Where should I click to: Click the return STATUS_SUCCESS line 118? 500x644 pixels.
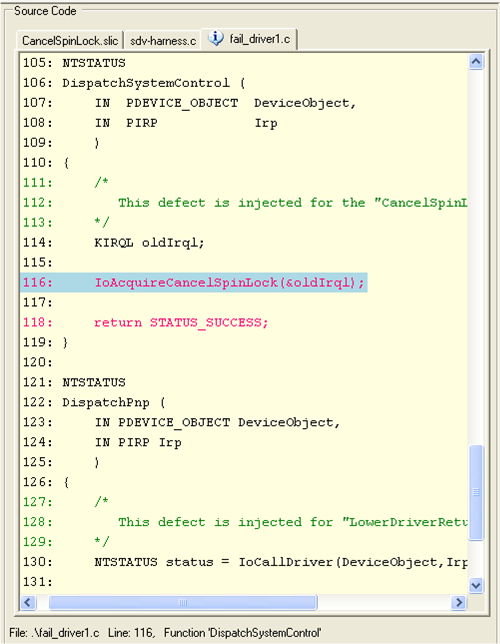[x=181, y=322]
